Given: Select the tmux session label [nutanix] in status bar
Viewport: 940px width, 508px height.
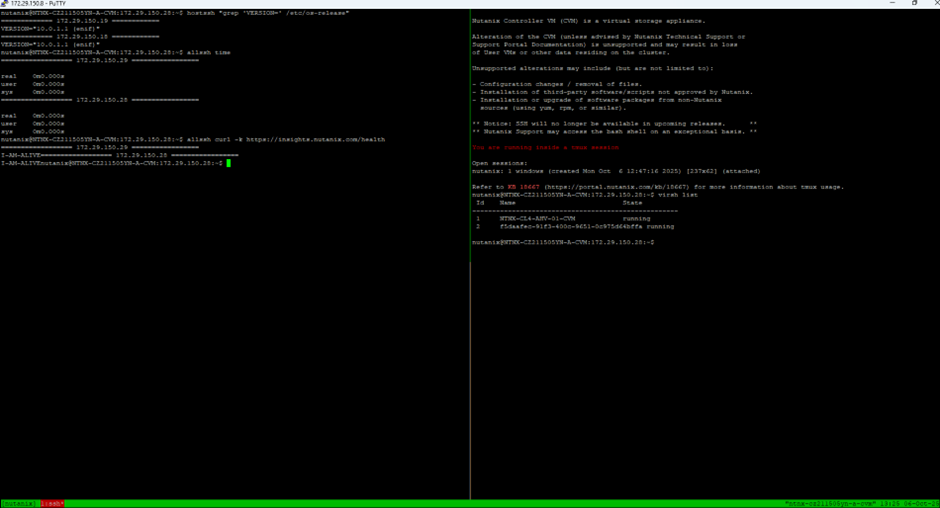Looking at the screenshot, I should (x=19, y=504).
